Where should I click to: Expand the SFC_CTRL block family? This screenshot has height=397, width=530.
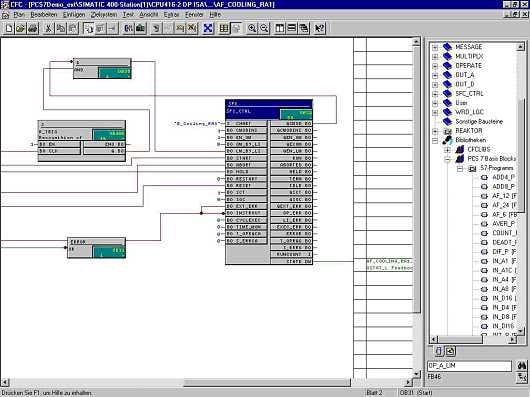tap(435, 94)
